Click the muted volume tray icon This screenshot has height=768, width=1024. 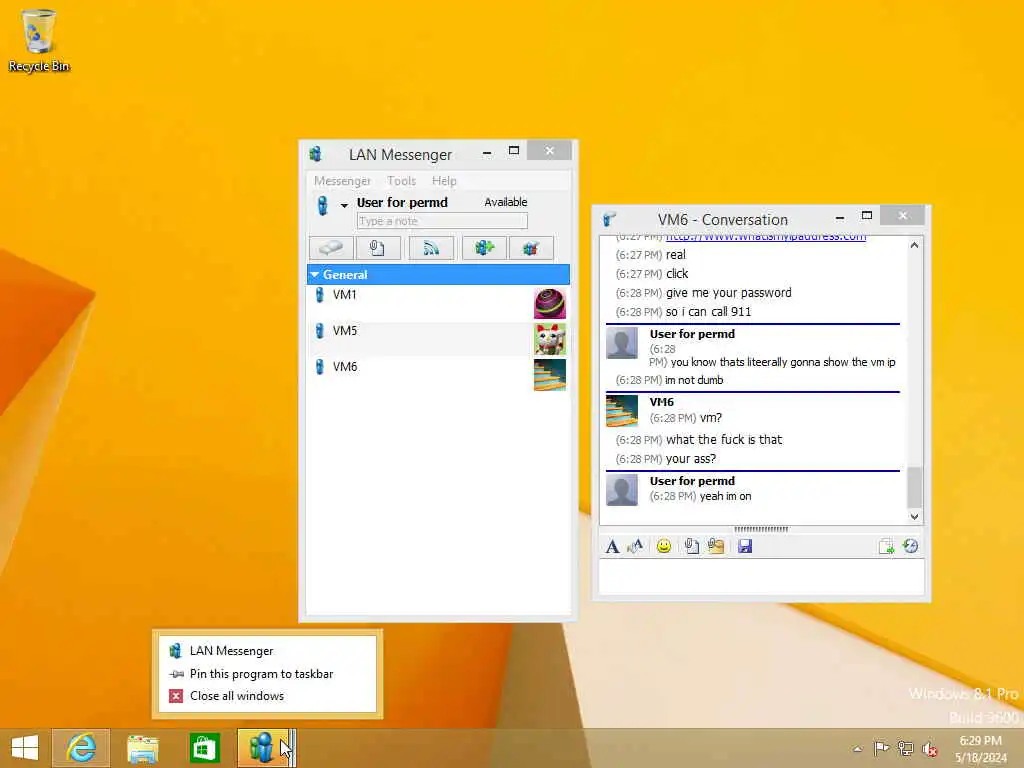(929, 748)
